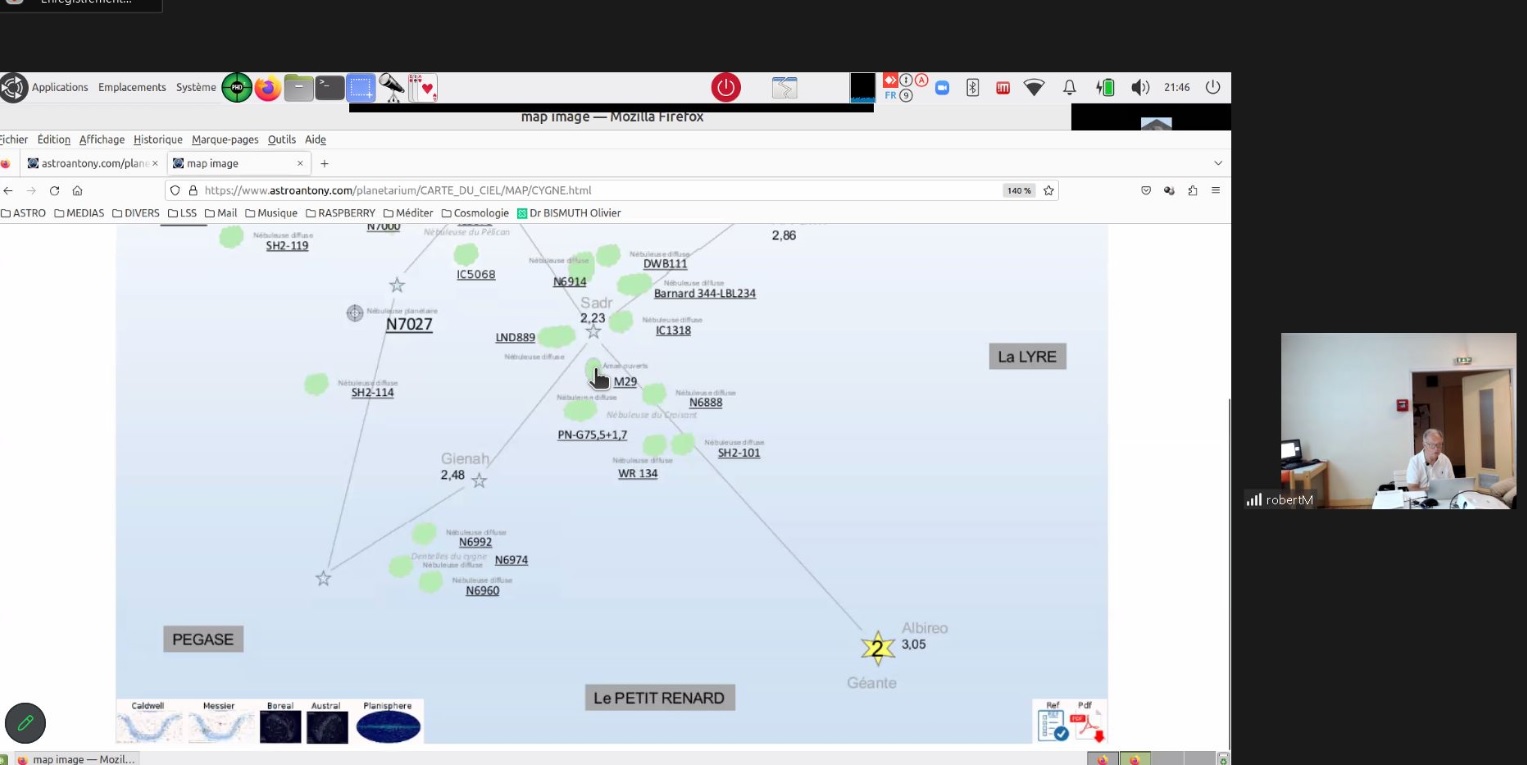Open the battery status indicator
This screenshot has height=765, width=1527.
coord(1105,88)
